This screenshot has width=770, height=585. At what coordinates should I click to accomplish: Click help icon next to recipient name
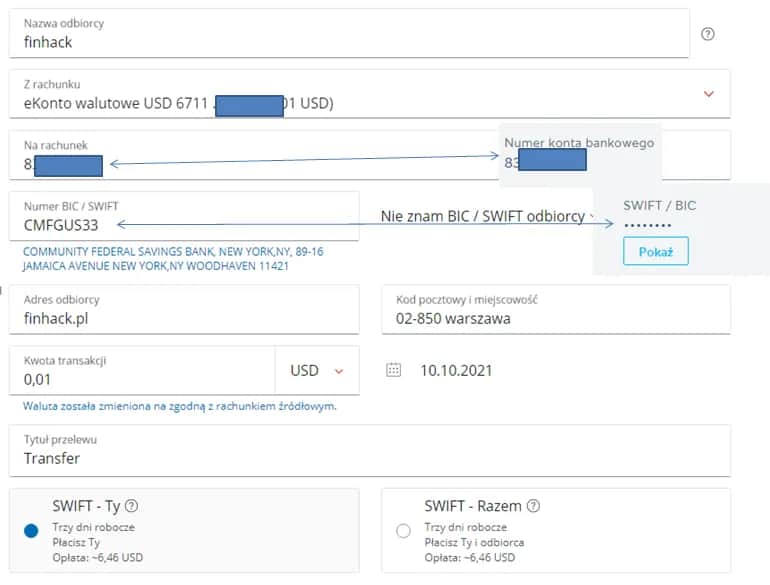(708, 34)
